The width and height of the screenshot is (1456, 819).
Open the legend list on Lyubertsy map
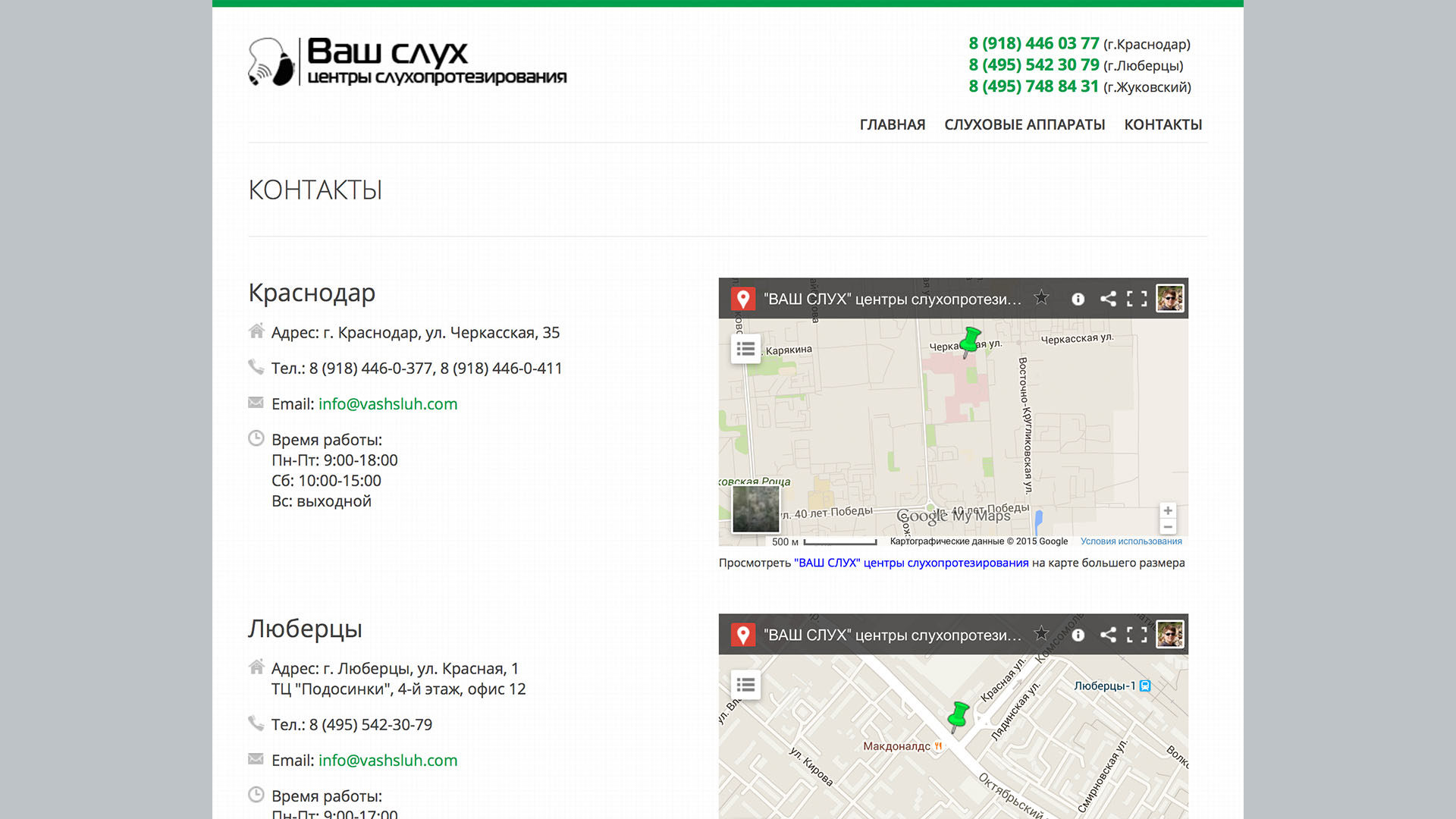[x=745, y=685]
